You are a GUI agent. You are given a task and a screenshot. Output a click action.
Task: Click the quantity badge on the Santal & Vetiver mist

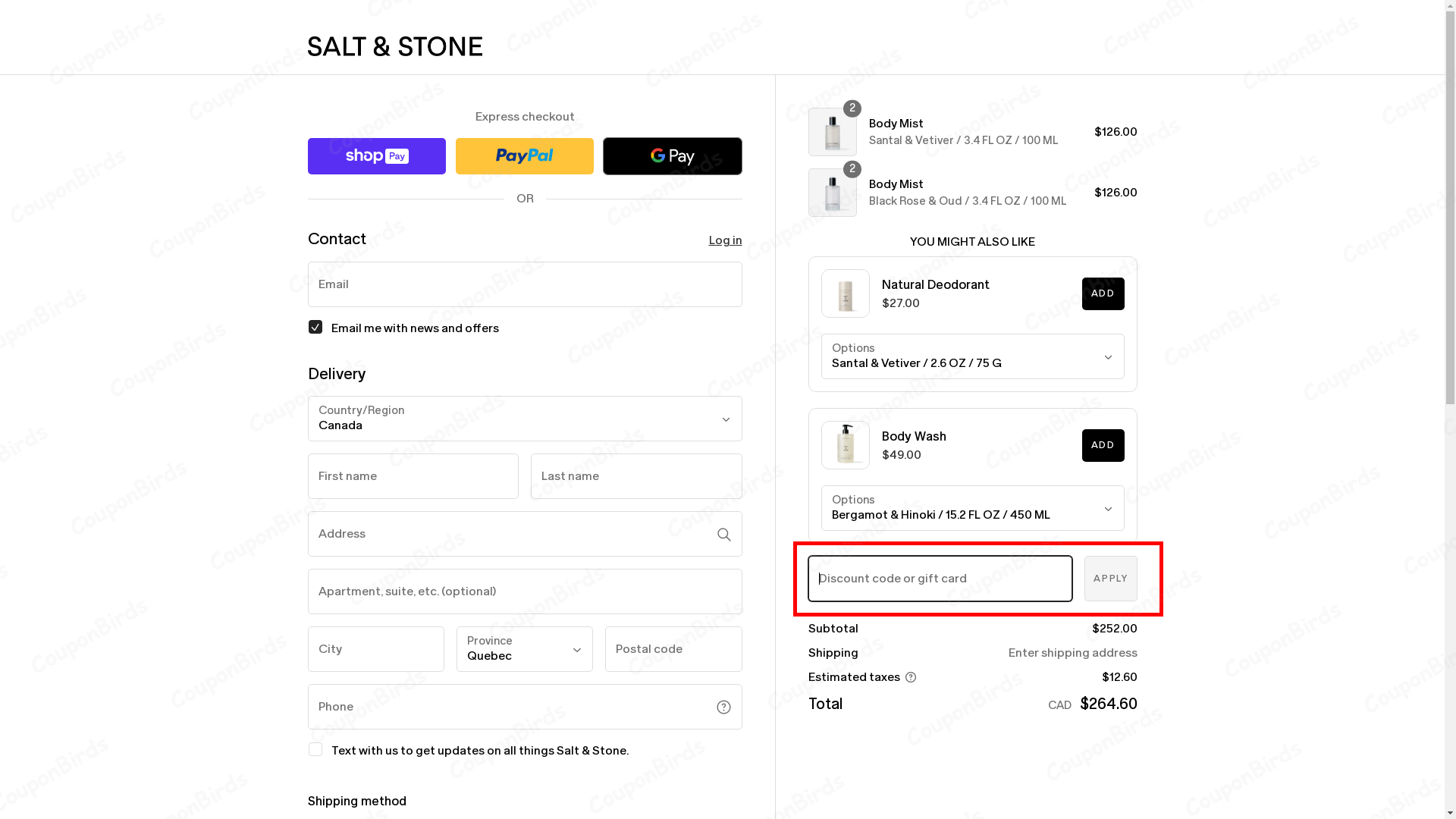pyautogui.click(x=852, y=108)
